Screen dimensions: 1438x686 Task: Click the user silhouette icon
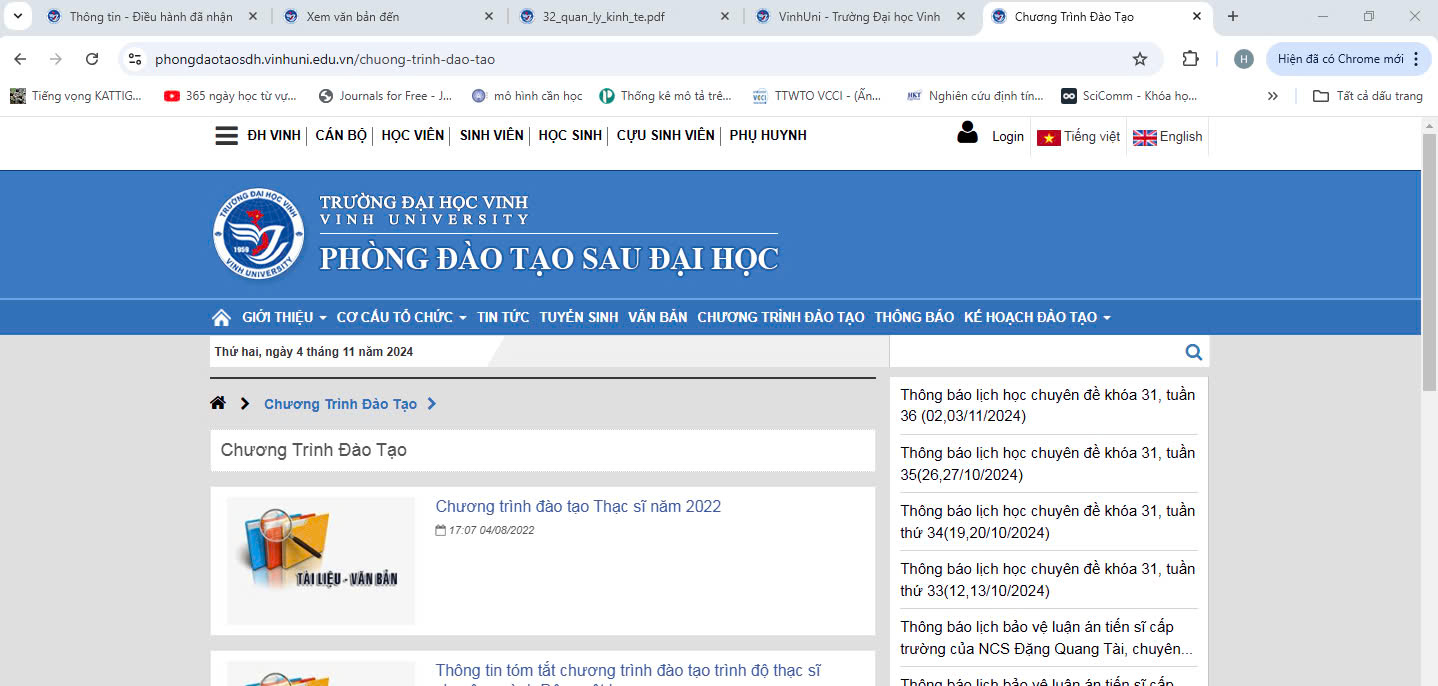(967, 132)
